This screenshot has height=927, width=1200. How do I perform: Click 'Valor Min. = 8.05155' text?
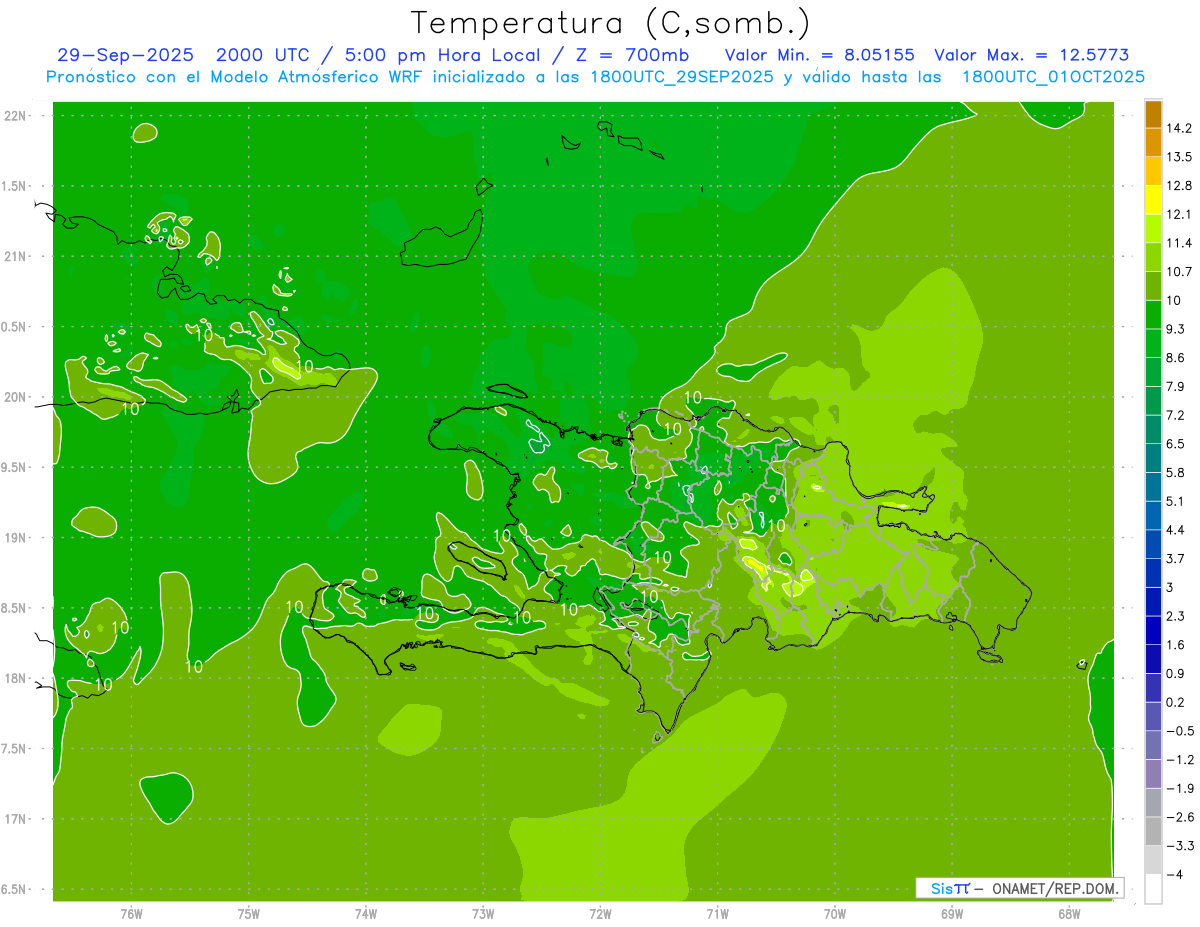[820, 55]
